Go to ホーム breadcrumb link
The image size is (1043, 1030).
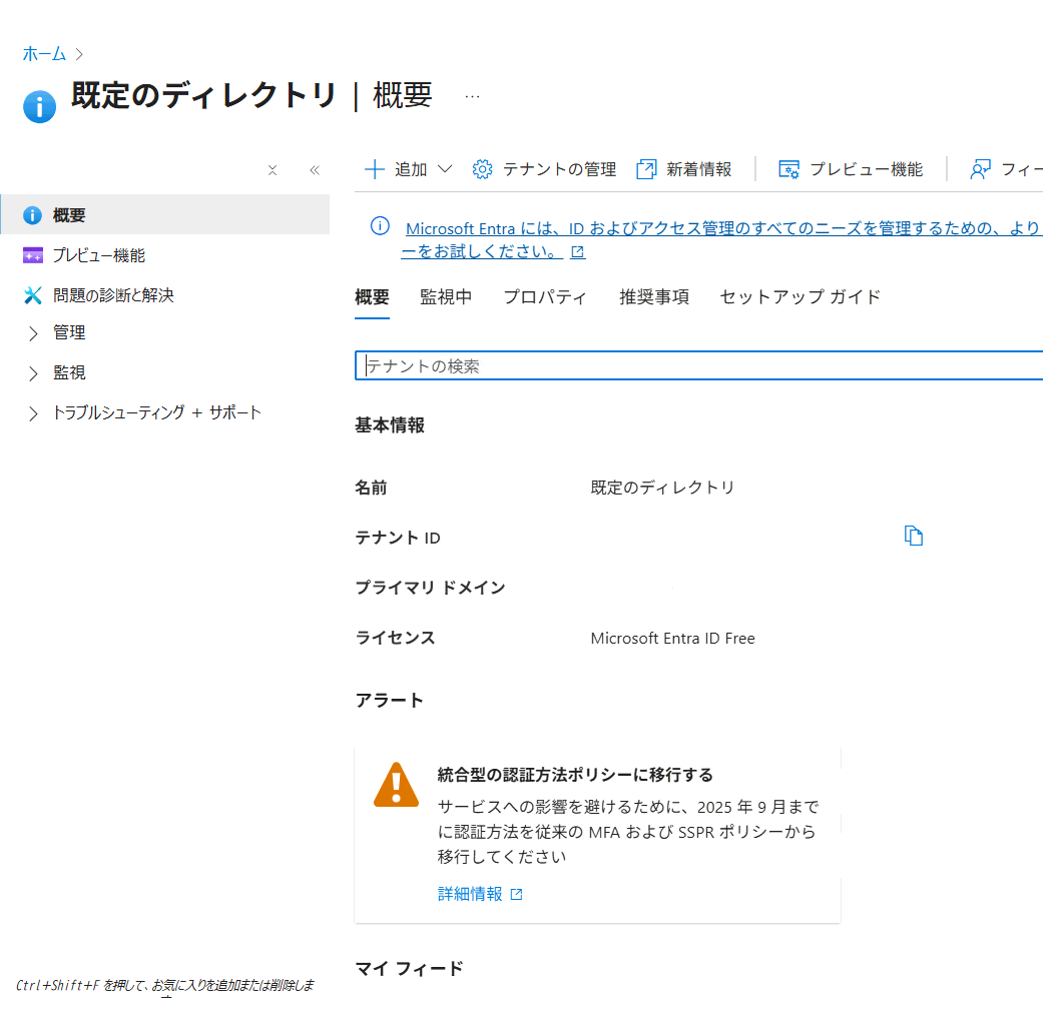tap(44, 53)
